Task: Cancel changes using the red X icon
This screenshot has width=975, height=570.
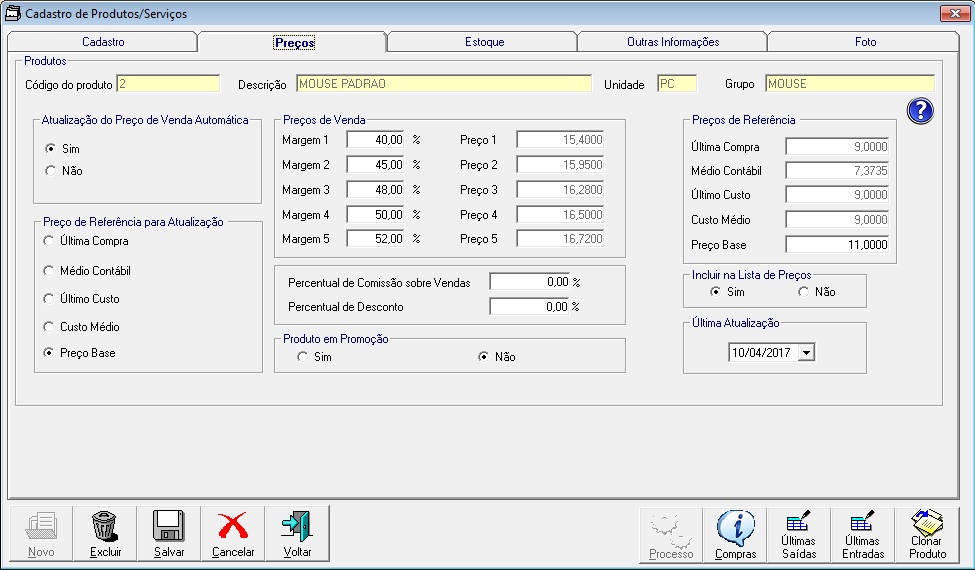Action: pyautogui.click(x=233, y=527)
